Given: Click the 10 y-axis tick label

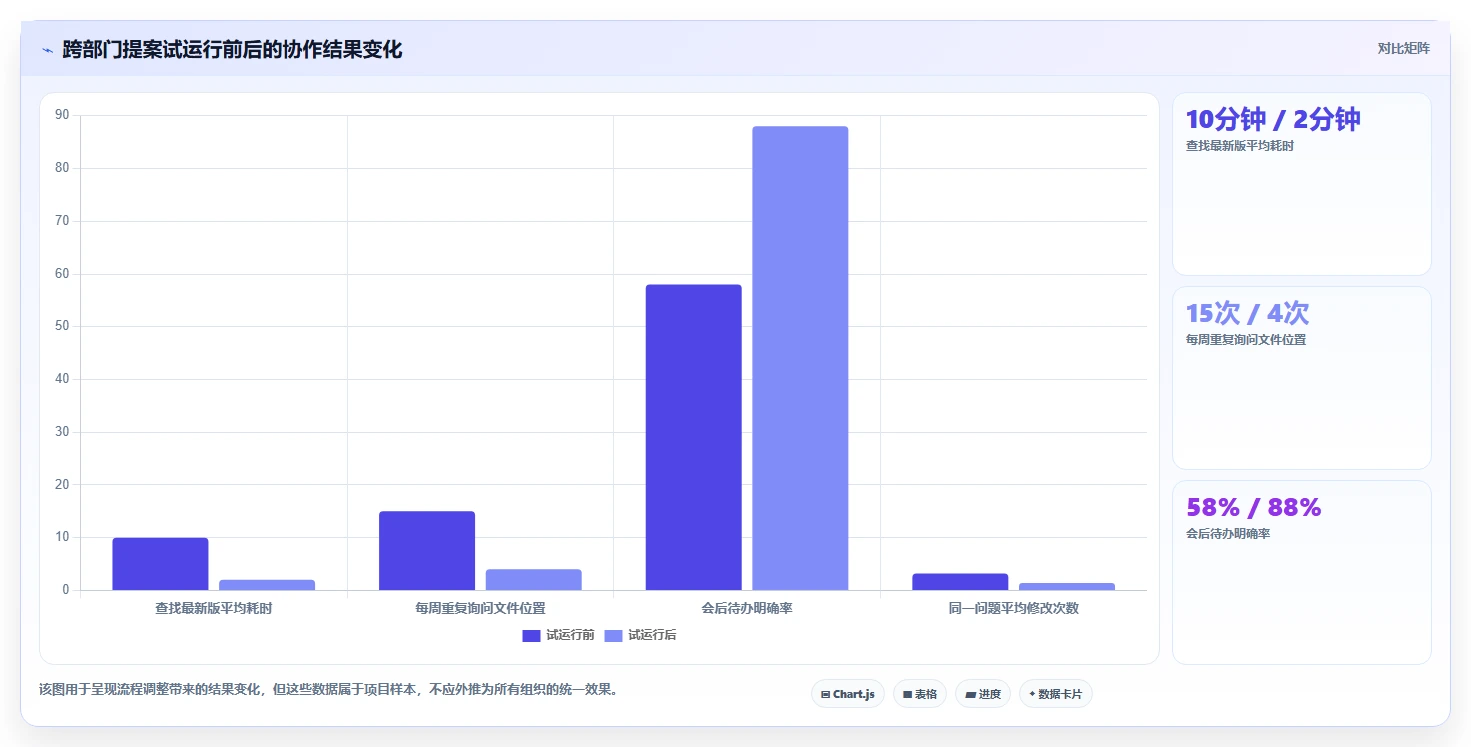Looking at the screenshot, I should click(62, 537).
